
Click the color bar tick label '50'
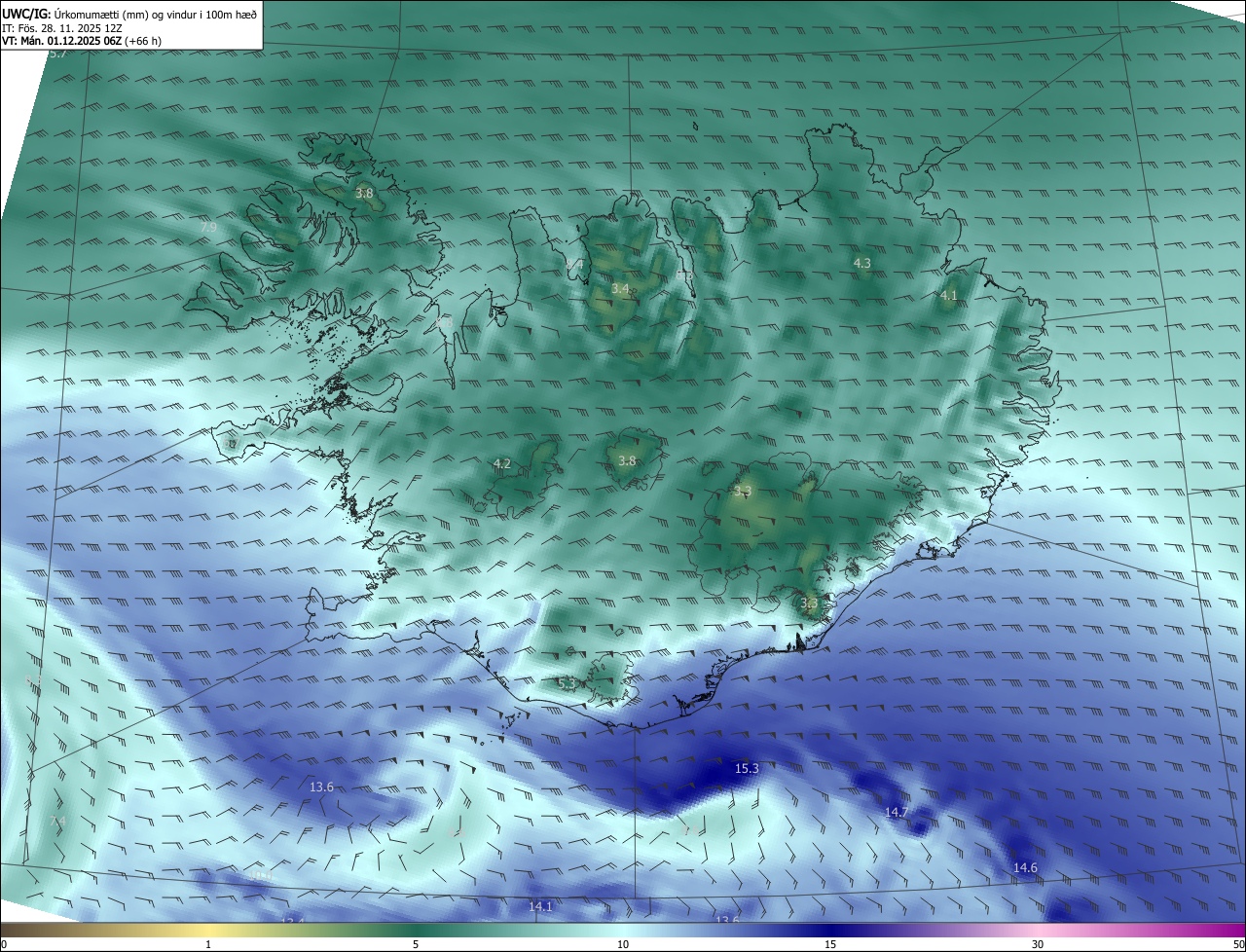tap(1237, 944)
